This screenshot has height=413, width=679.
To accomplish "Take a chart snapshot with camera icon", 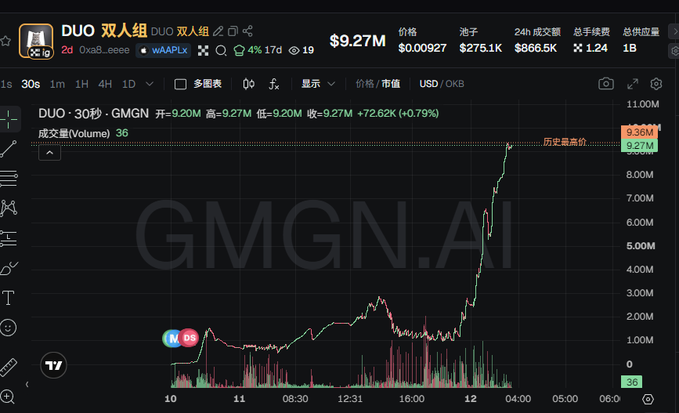I will 606,84.
